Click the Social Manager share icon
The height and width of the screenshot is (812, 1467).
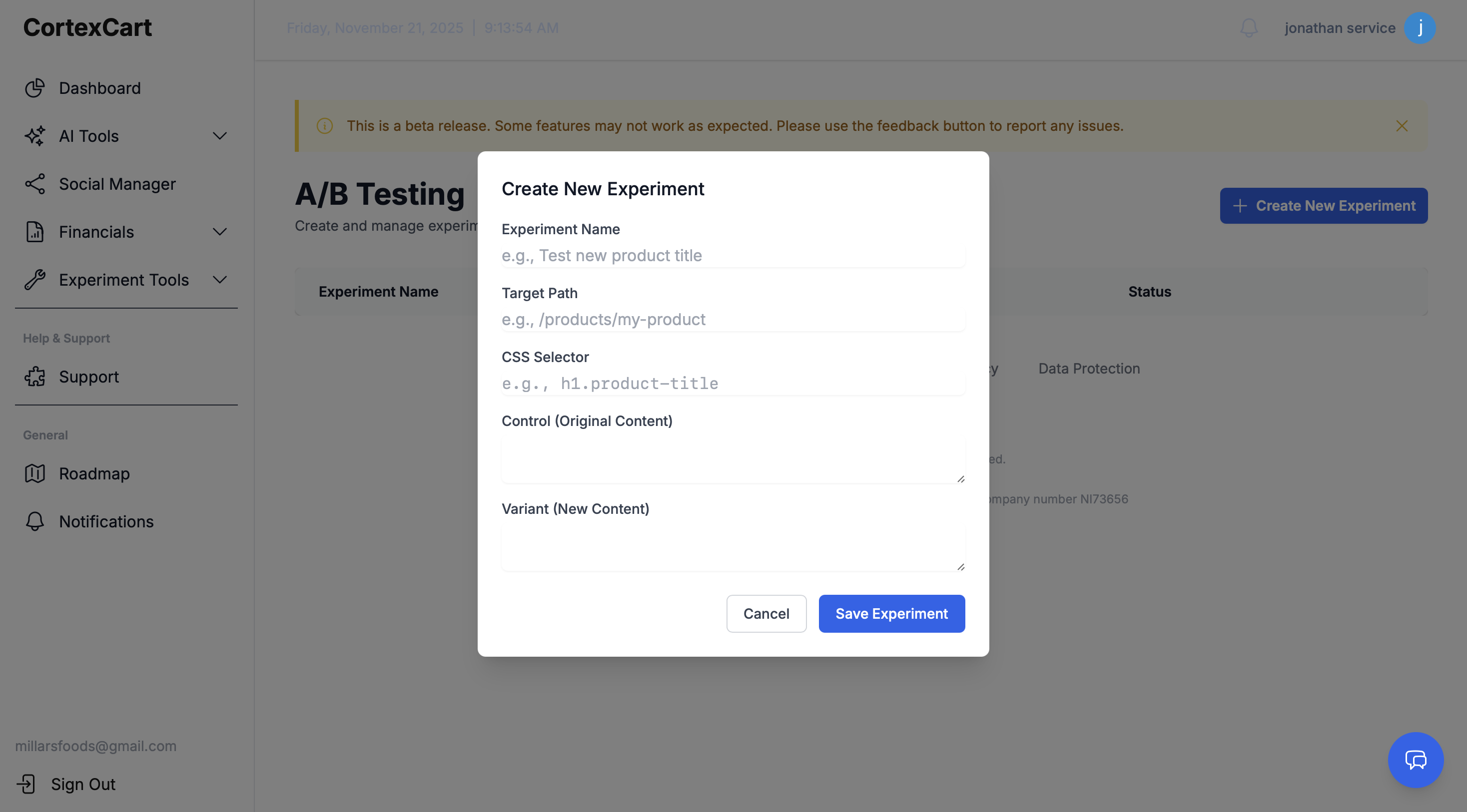pyautogui.click(x=35, y=183)
